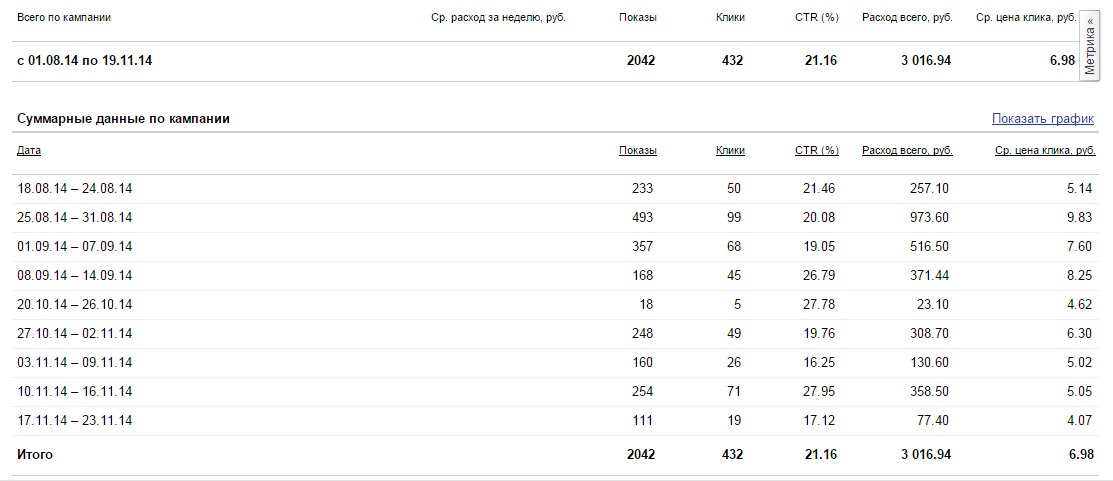Image resolution: width=1113 pixels, height=481 pixels.
Task: Click the campaign period с 01.08.14 по 19.11.14
Action: coord(85,61)
